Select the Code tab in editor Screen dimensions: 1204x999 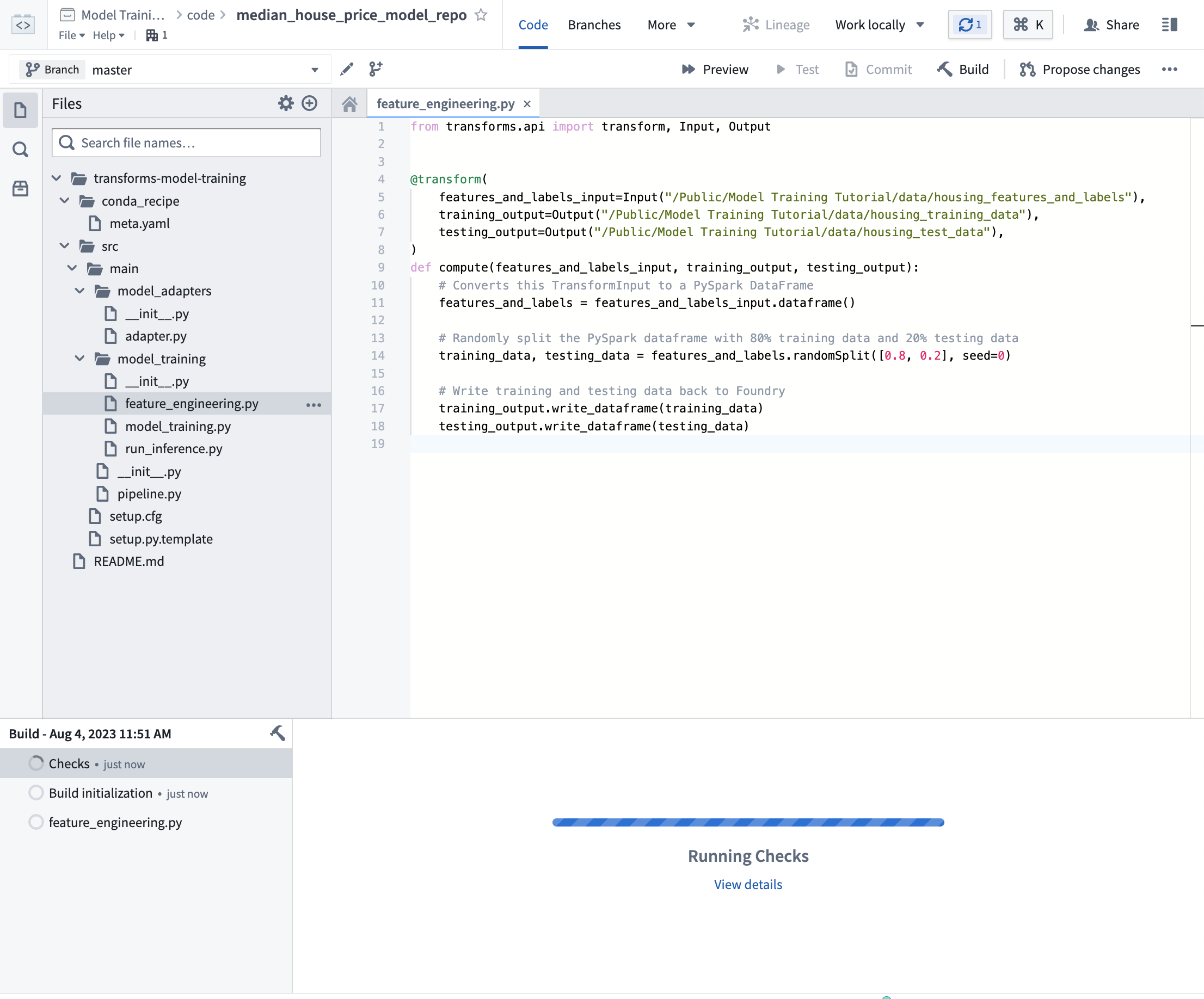[532, 25]
